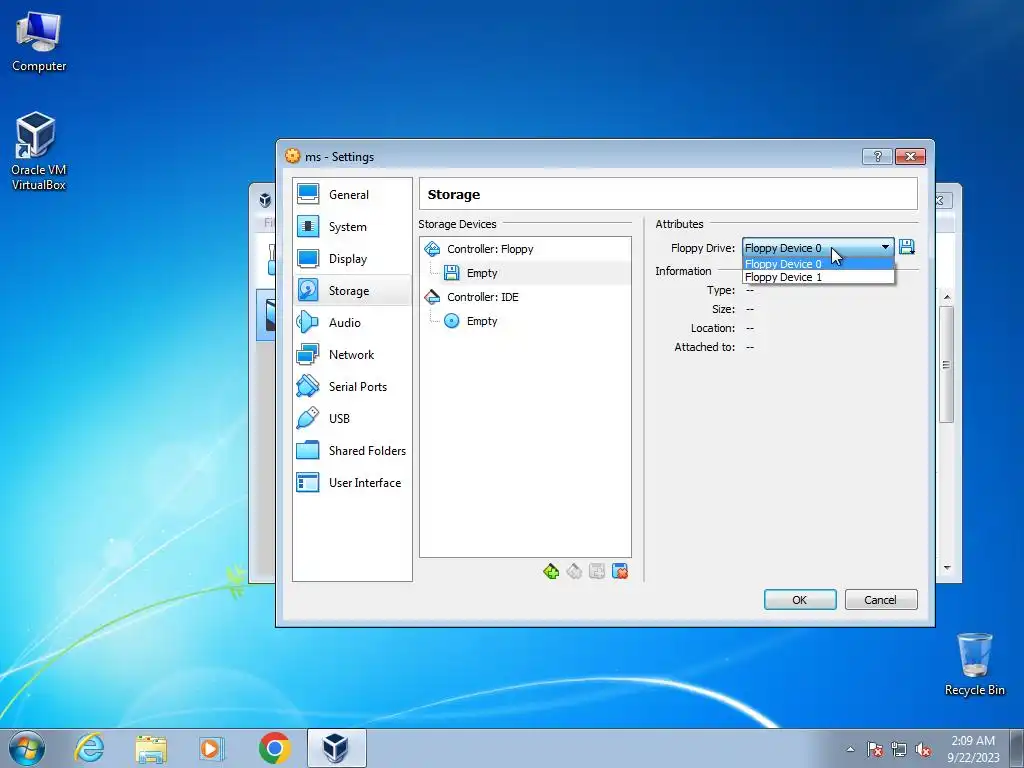
Task: Open Windows Explorer from the taskbar
Action: (x=151, y=748)
